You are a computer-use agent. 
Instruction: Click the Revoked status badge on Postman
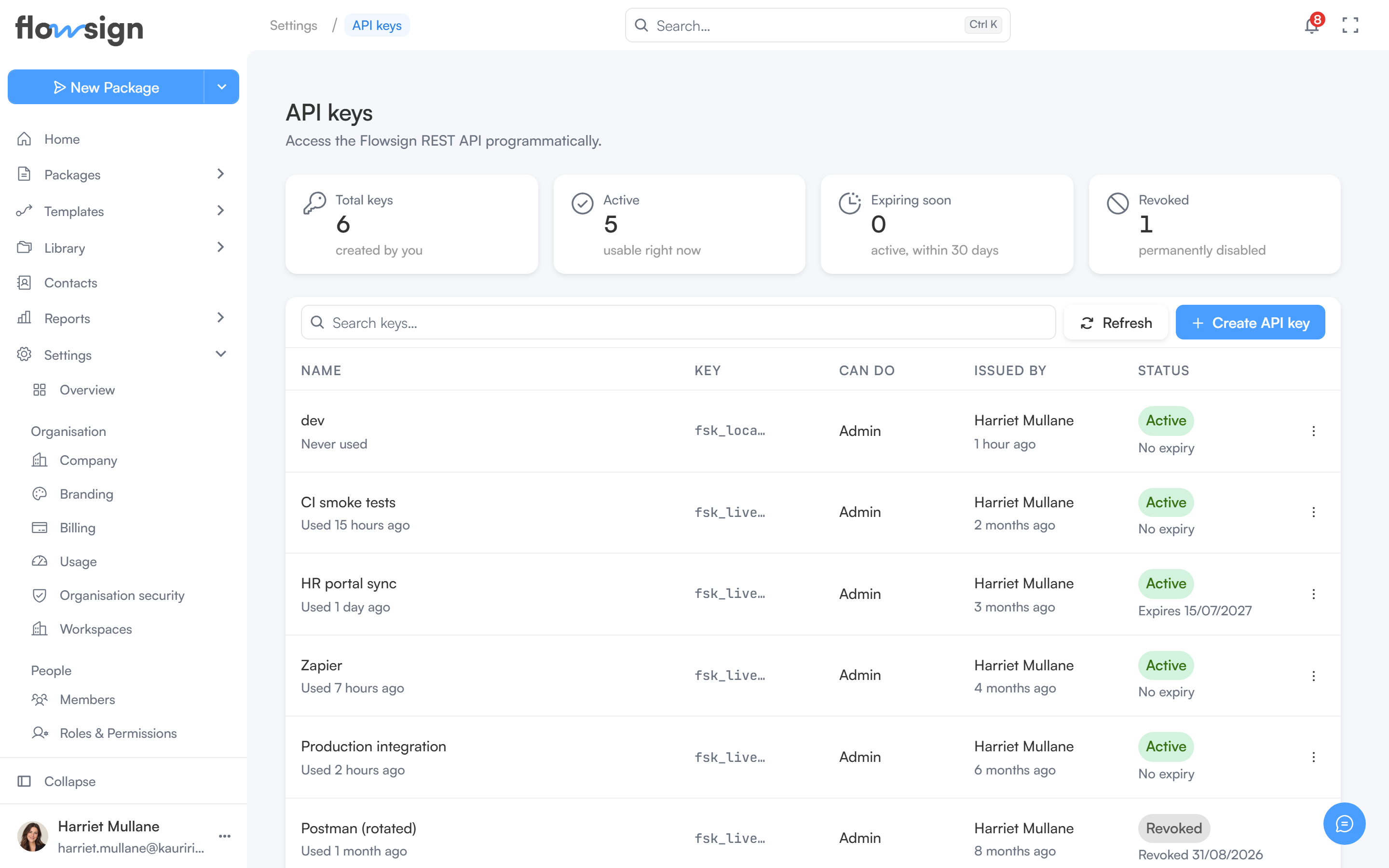tap(1174, 828)
